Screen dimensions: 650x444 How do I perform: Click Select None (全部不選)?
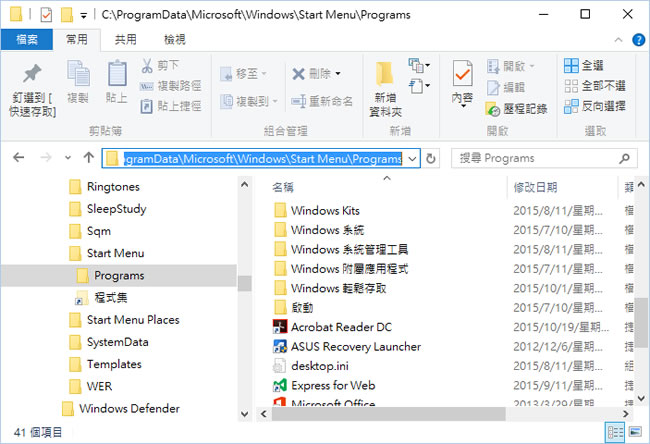[595, 86]
